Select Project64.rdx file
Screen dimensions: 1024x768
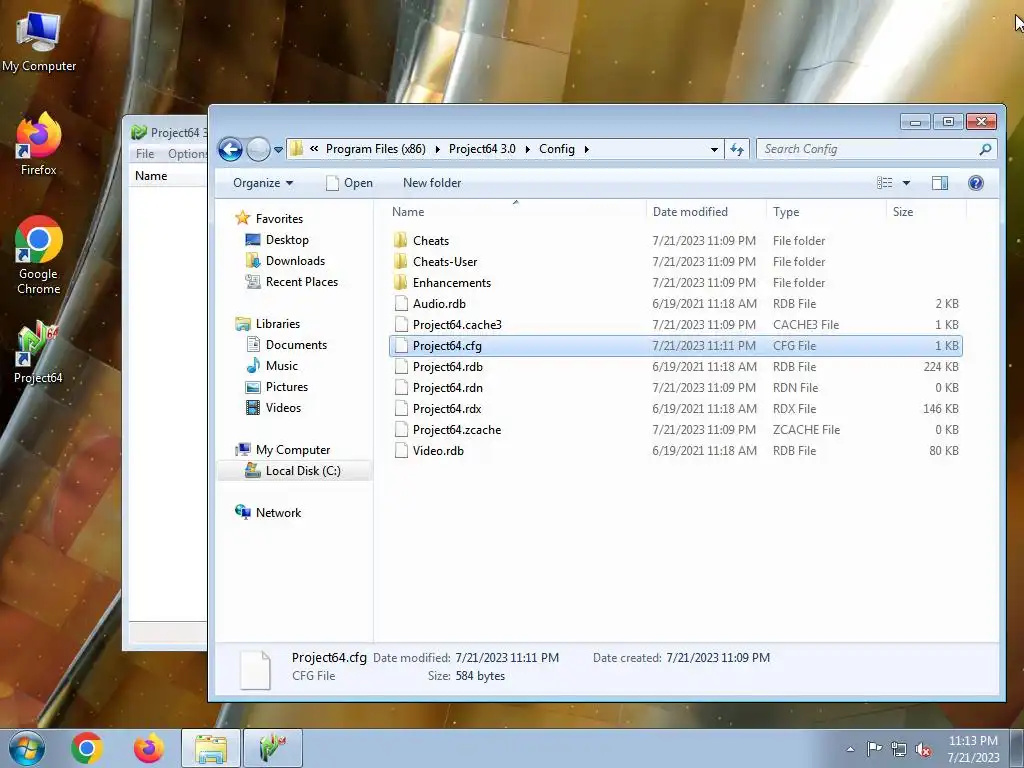pyautogui.click(x=676, y=408)
